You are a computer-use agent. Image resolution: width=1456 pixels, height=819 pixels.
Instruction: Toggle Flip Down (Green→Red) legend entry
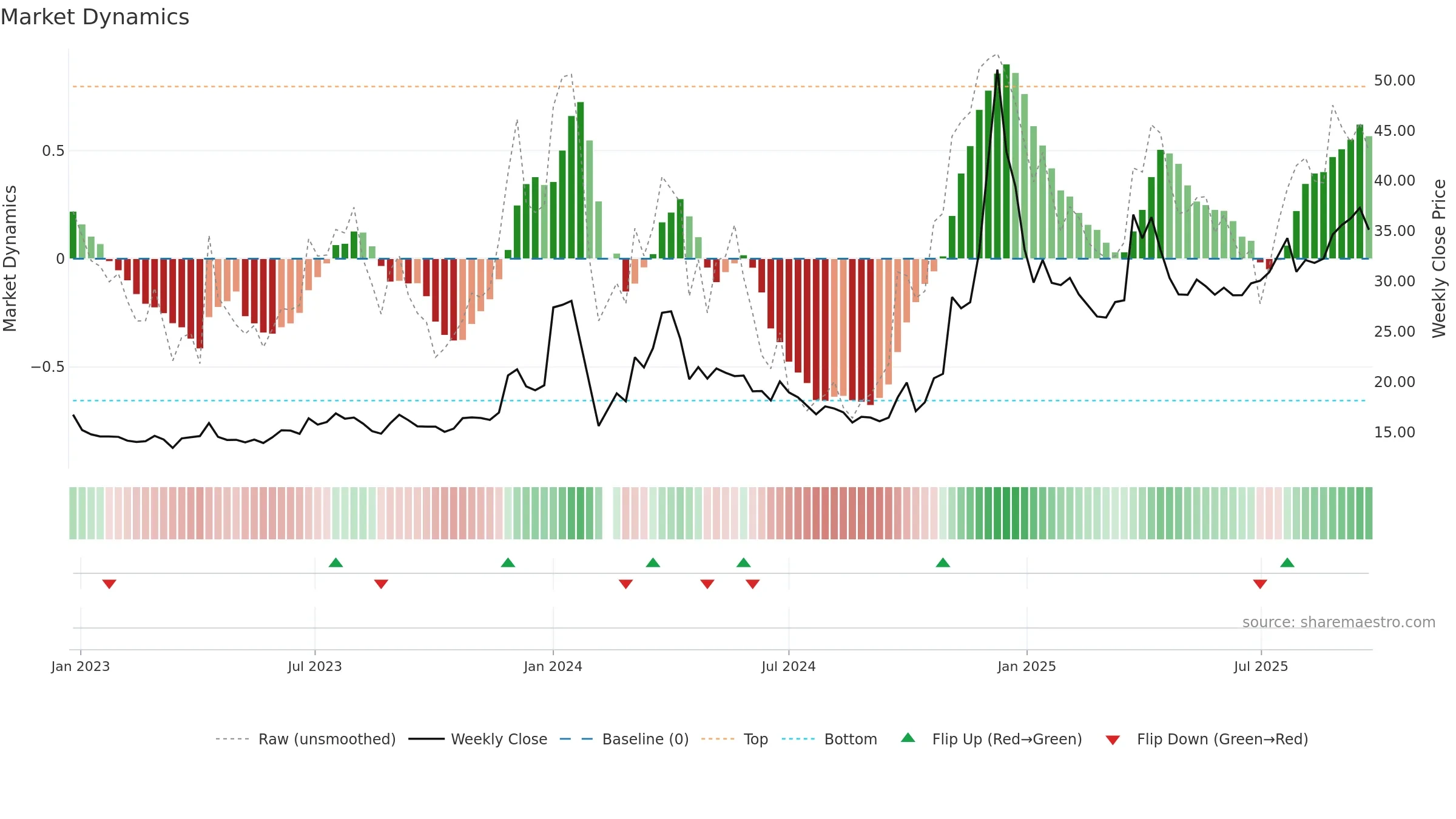[x=1206, y=739]
